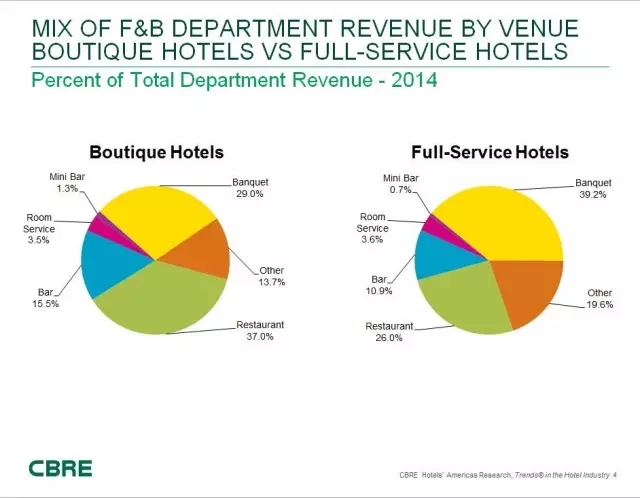Select the Banquet 29.0% label
This screenshot has width=640, height=498.
point(250,188)
